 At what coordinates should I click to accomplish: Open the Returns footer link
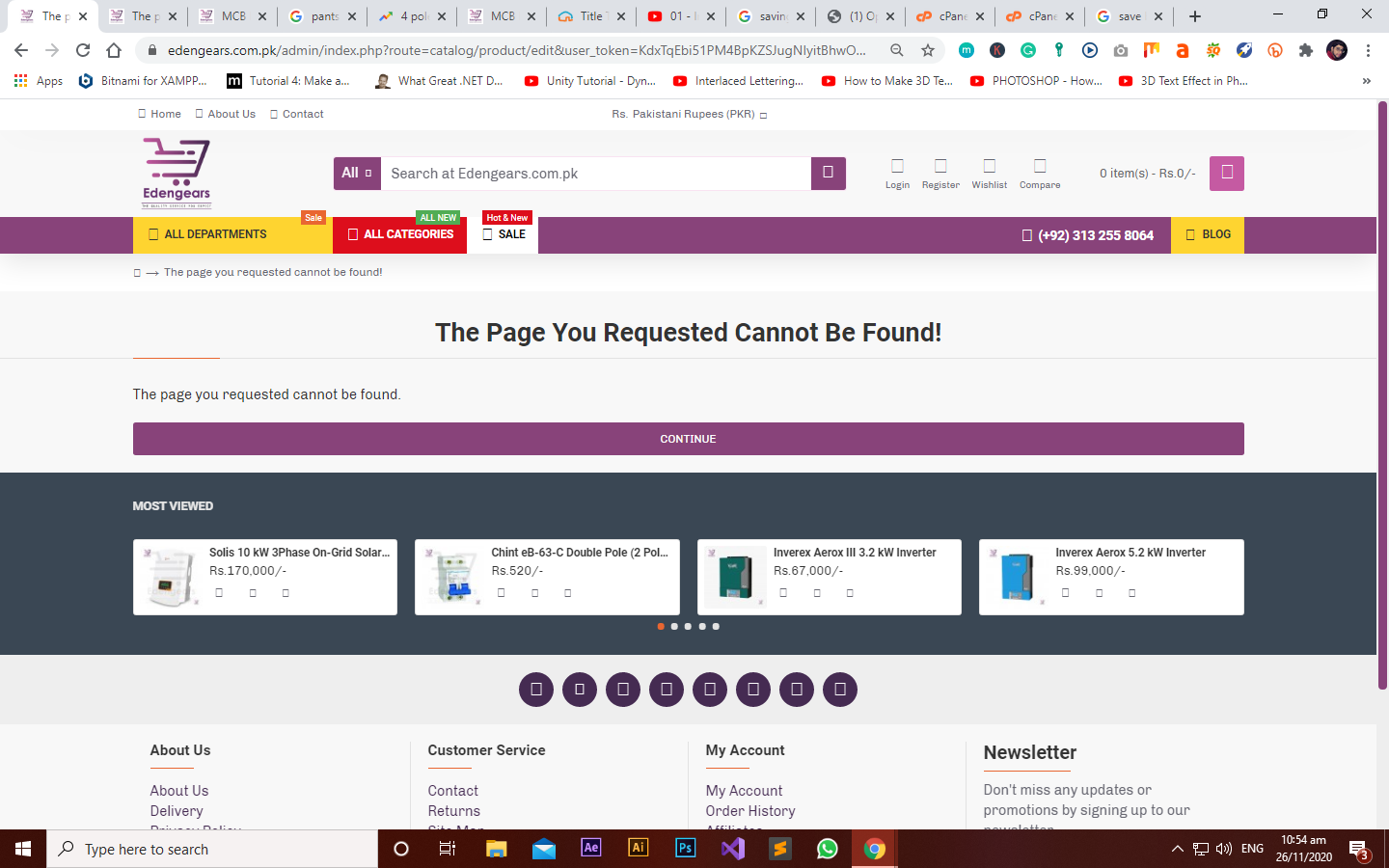tap(453, 811)
